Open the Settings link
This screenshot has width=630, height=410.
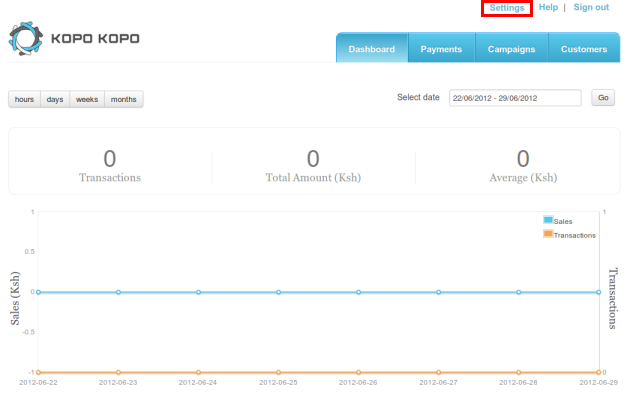(x=507, y=8)
